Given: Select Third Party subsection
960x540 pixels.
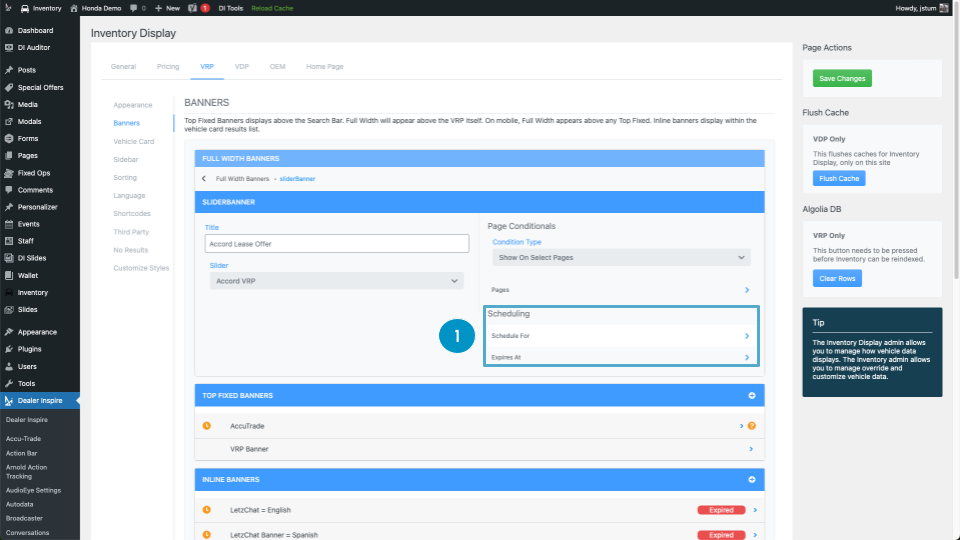Looking at the screenshot, I should 131,232.
